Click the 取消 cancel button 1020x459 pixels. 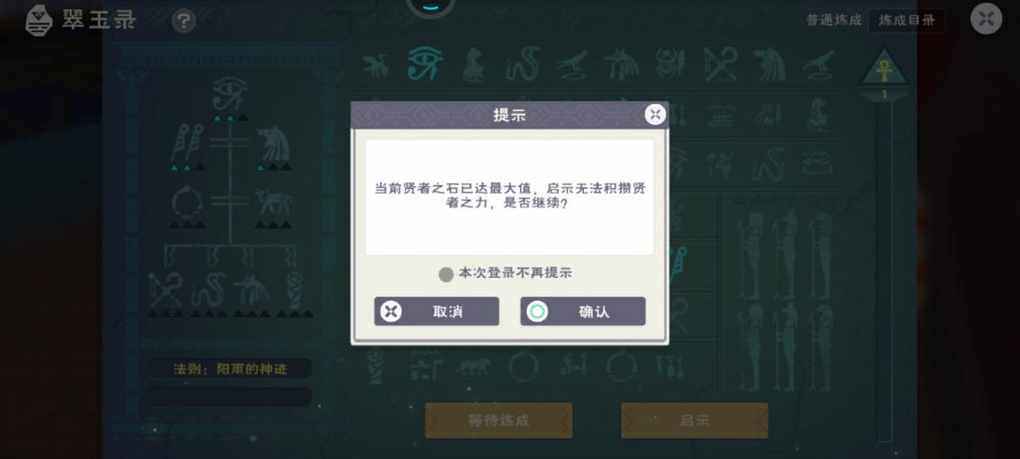[x=436, y=311]
